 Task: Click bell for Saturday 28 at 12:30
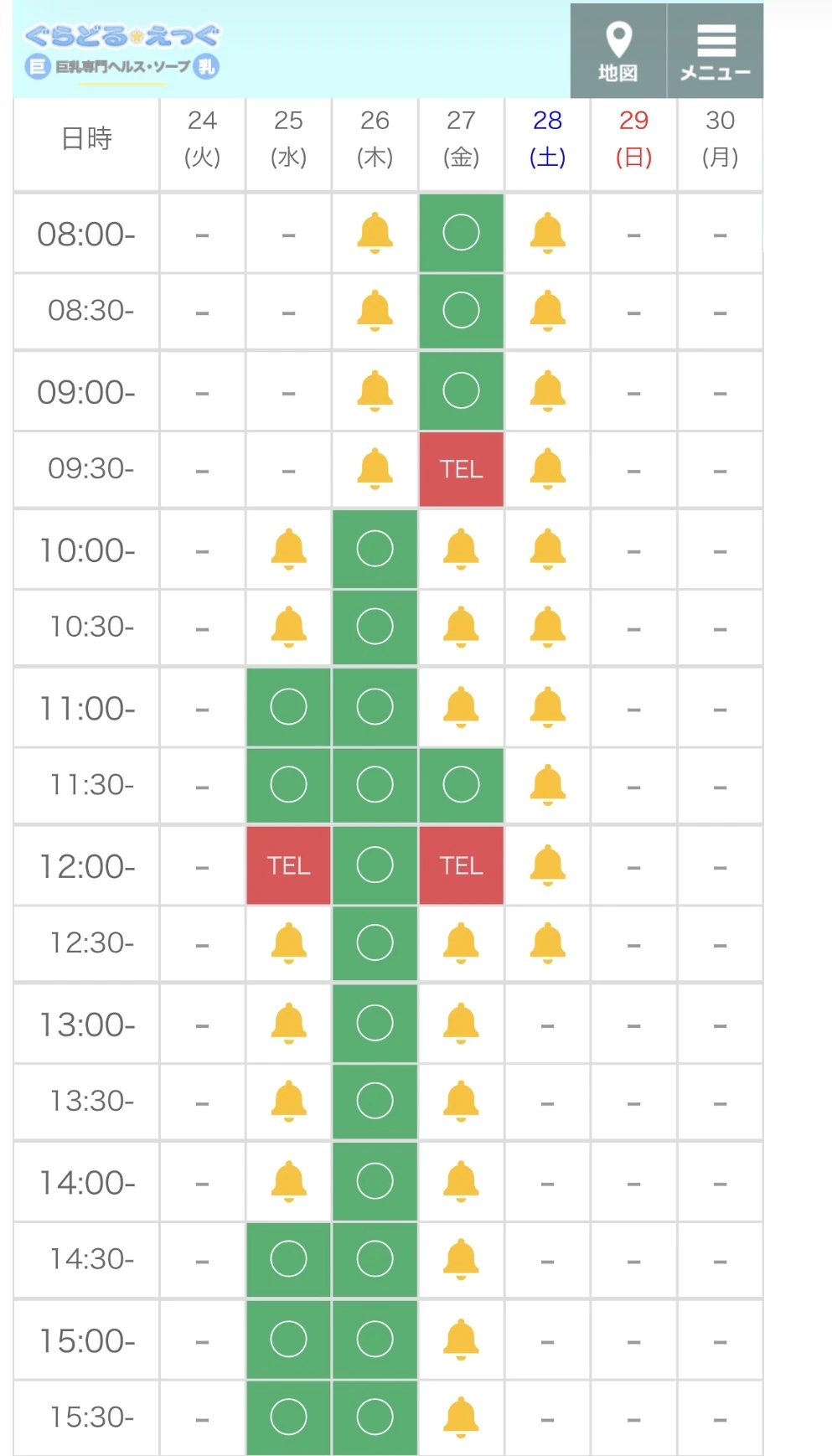(547, 943)
